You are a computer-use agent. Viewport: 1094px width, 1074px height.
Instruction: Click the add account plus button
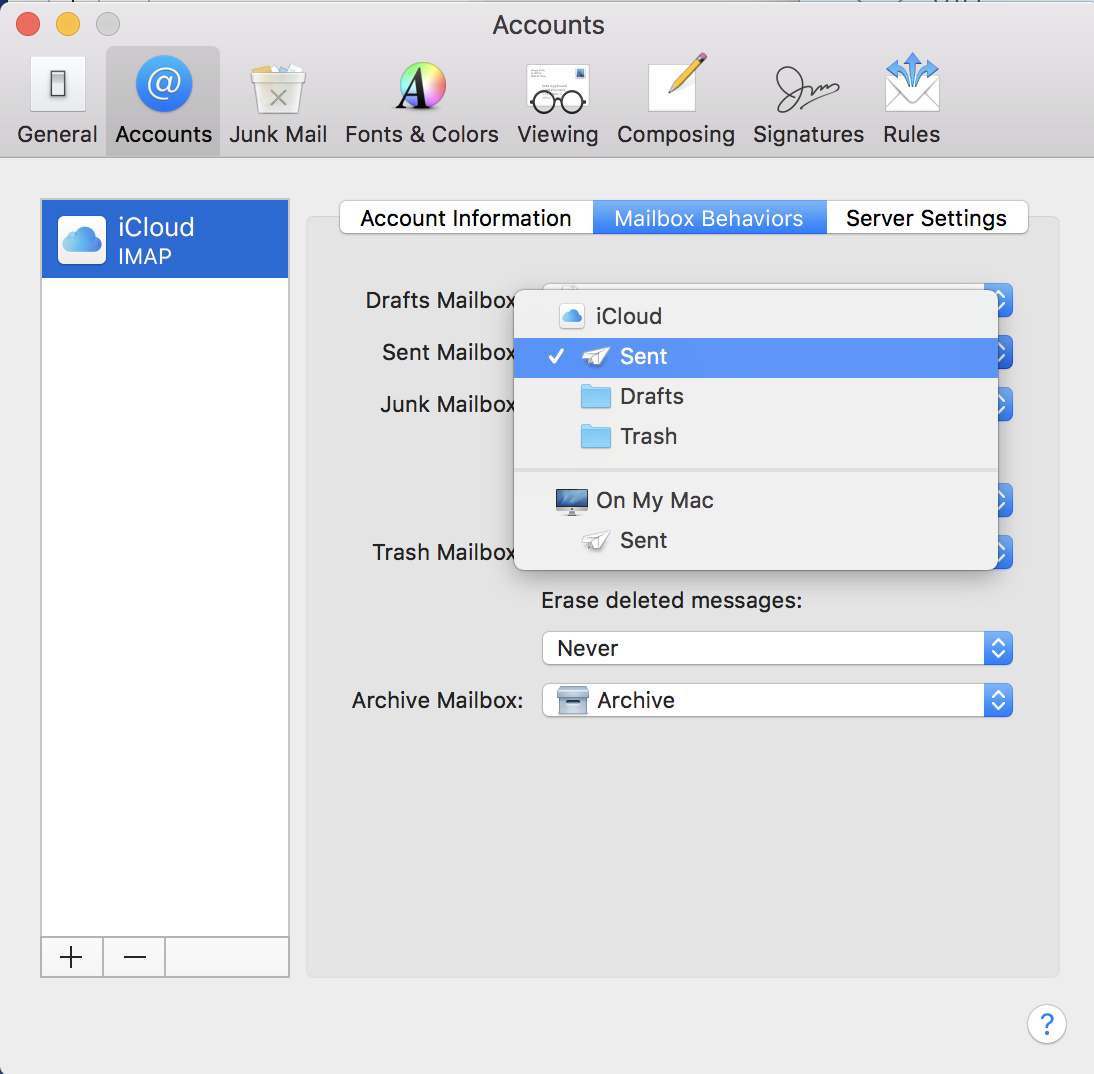(x=72, y=957)
